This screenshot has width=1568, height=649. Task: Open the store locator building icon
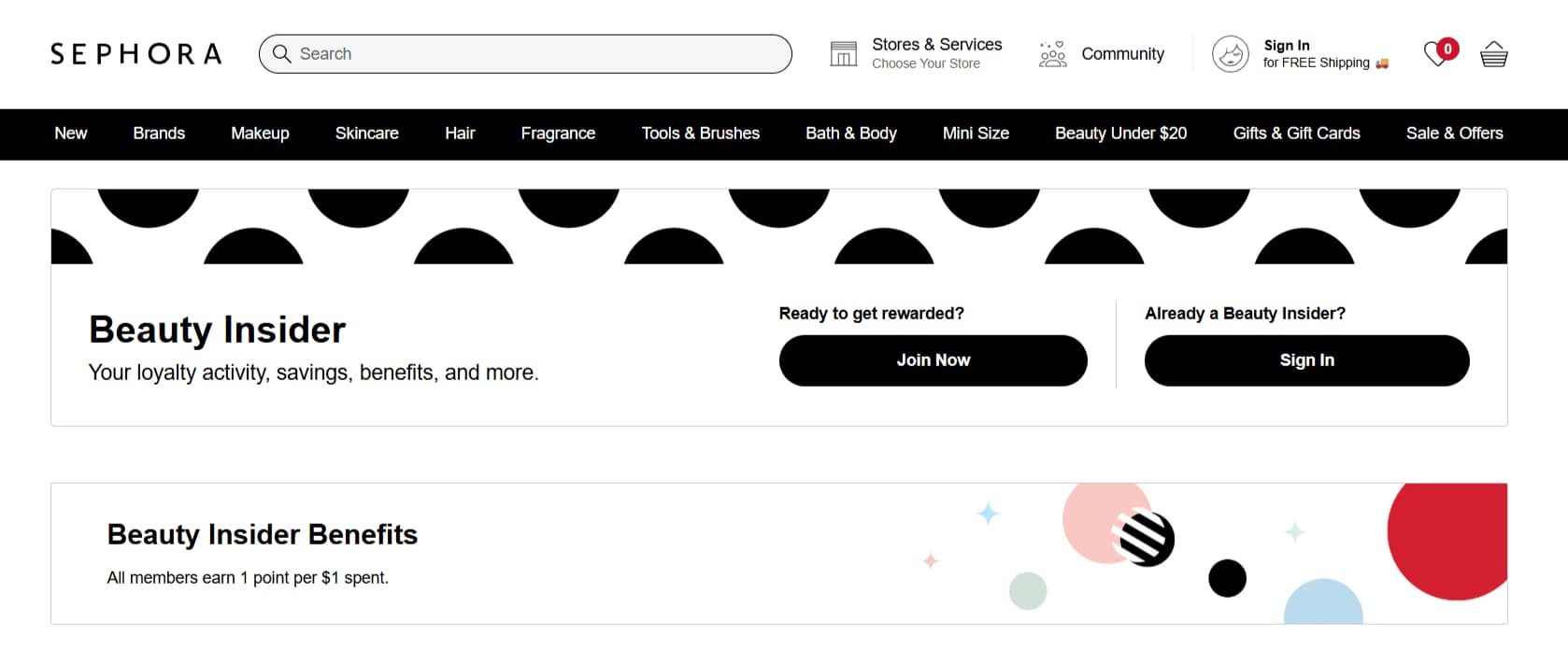(x=843, y=54)
